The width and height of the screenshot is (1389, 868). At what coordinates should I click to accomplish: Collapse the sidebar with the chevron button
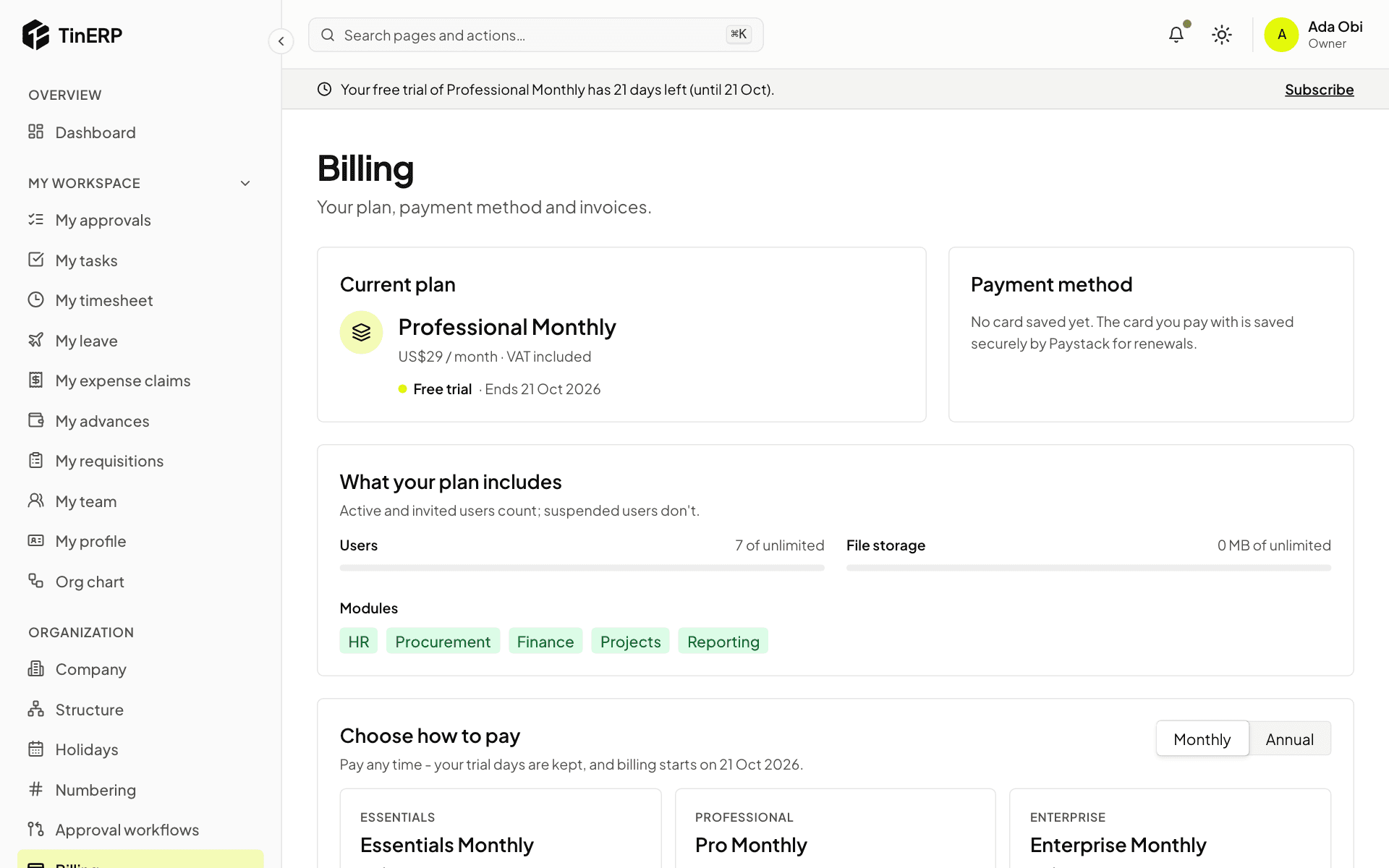[281, 41]
